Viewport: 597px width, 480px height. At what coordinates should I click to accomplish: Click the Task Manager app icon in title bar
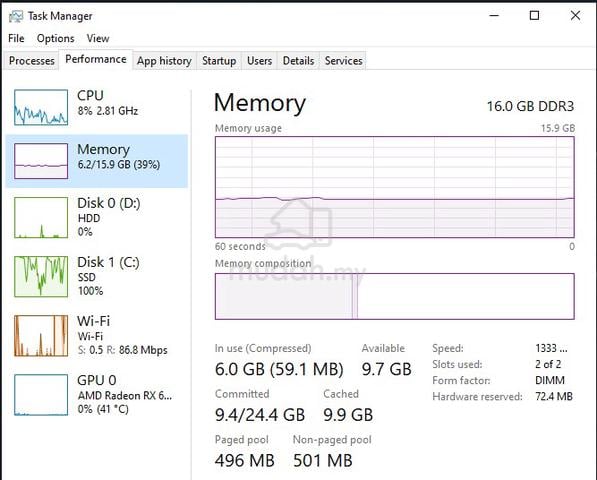coord(16,16)
